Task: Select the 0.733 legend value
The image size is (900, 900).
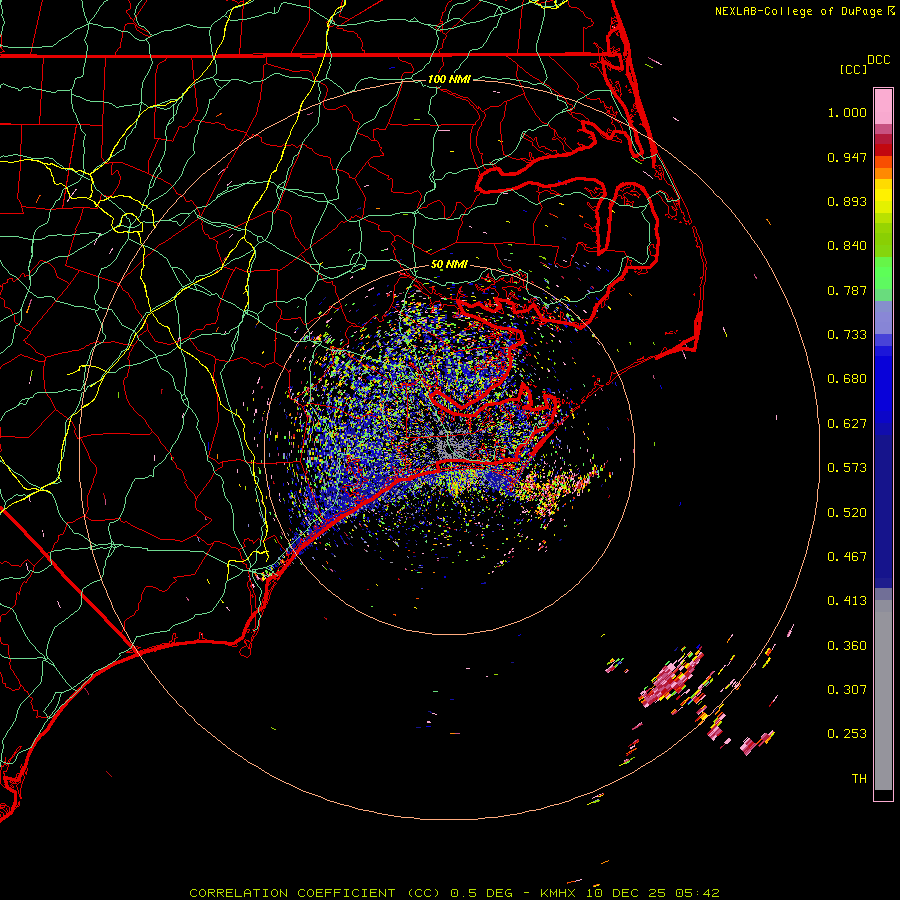Action: [847, 335]
